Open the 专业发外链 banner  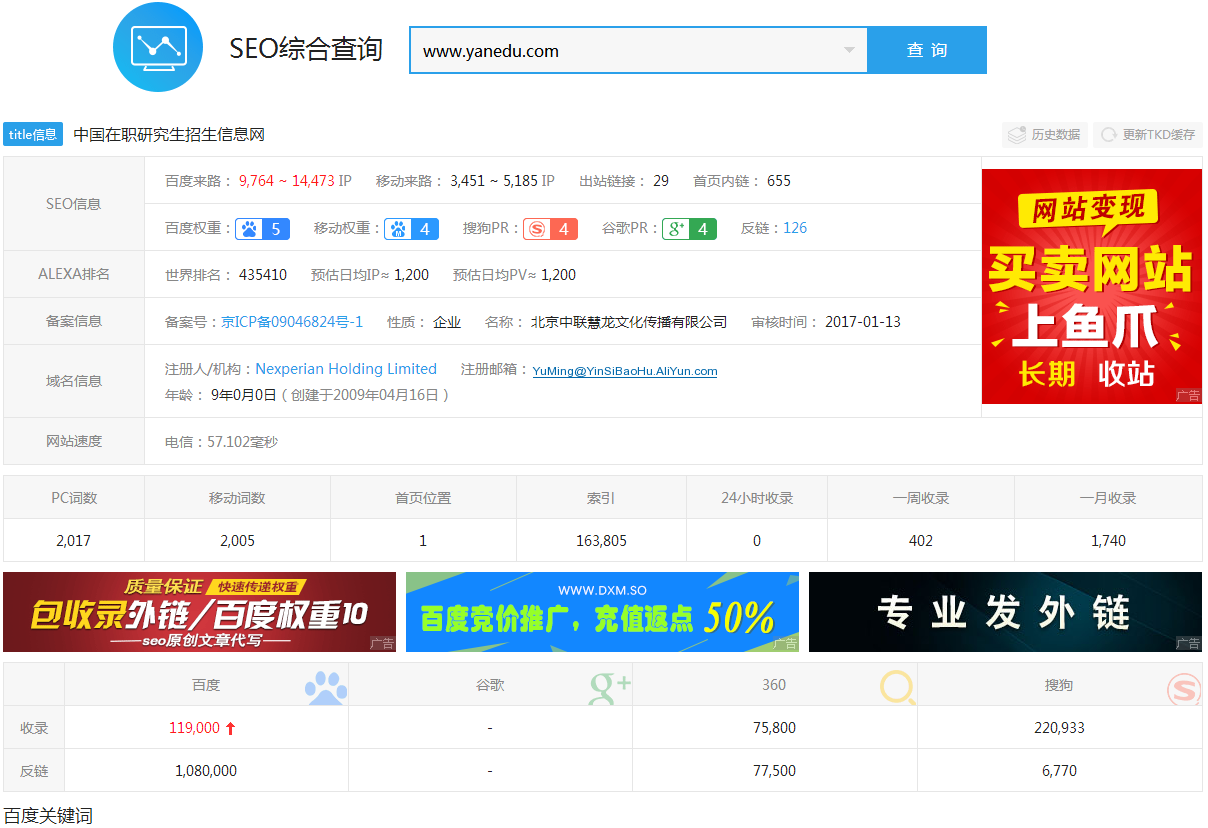coord(1005,612)
